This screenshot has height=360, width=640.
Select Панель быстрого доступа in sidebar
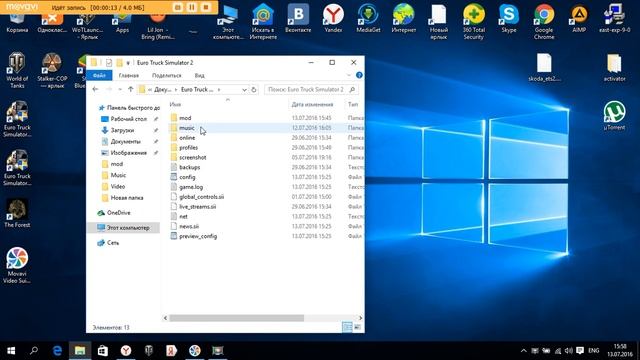(129, 108)
